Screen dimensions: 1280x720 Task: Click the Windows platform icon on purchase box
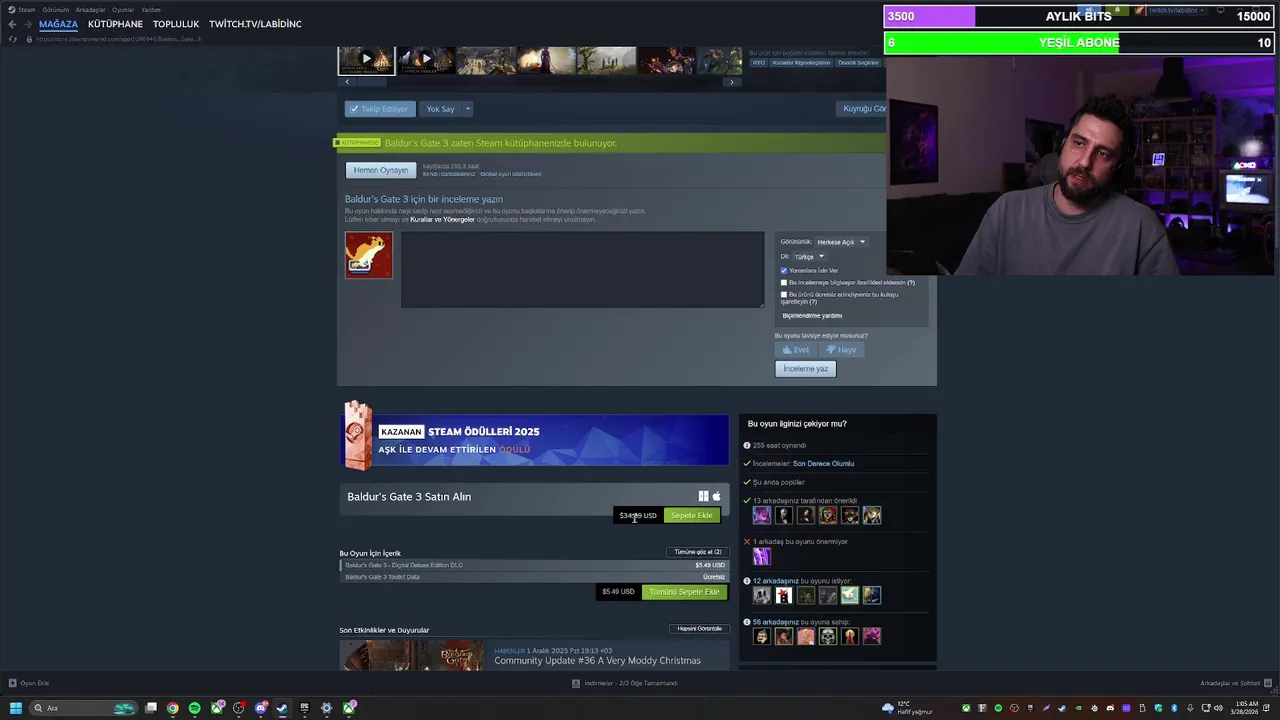[703, 496]
